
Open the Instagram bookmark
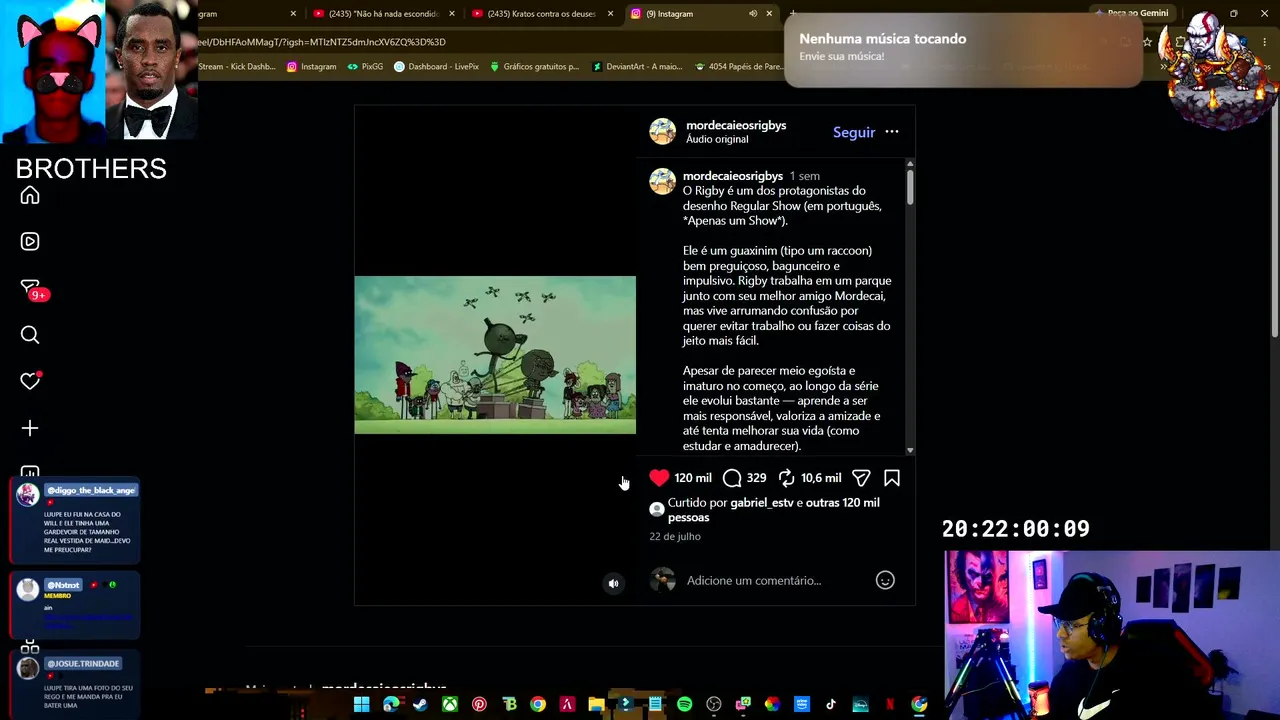click(x=311, y=67)
